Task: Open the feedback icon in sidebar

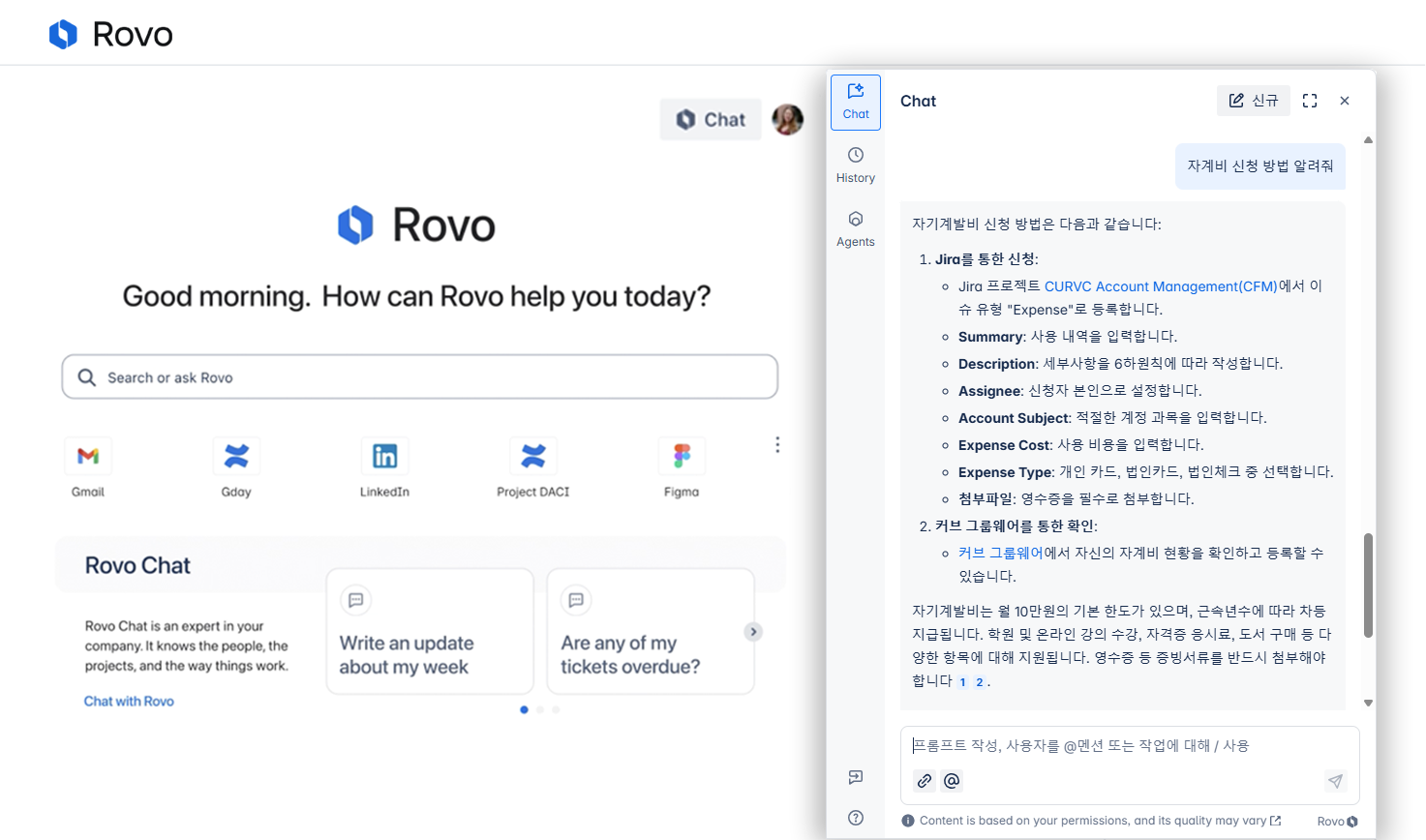Action: tap(856, 777)
